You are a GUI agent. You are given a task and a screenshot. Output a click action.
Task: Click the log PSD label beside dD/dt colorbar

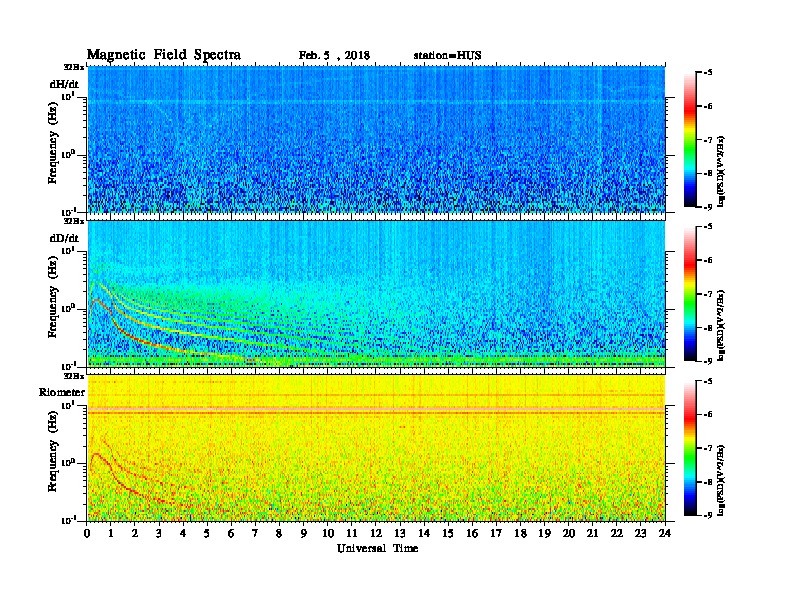[721, 325]
